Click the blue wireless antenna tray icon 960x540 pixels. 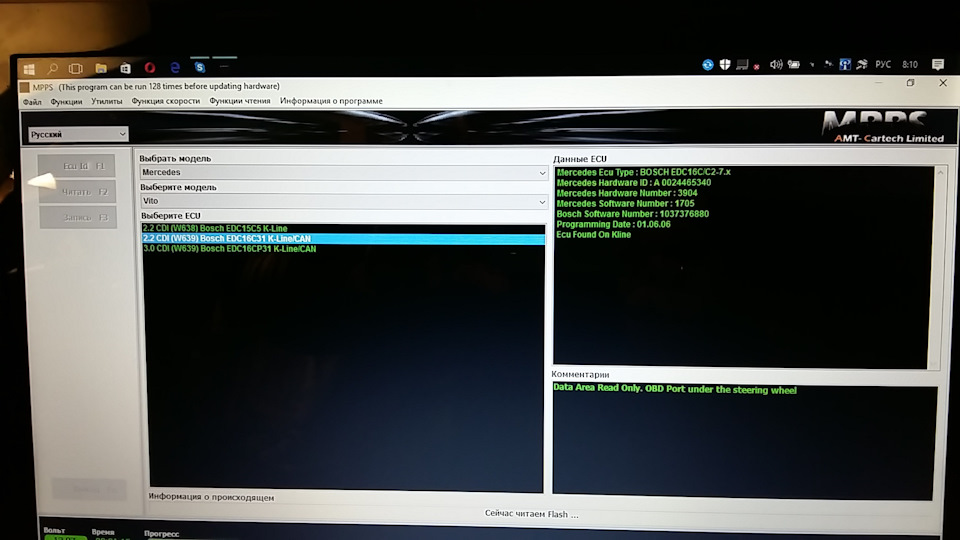click(x=845, y=64)
